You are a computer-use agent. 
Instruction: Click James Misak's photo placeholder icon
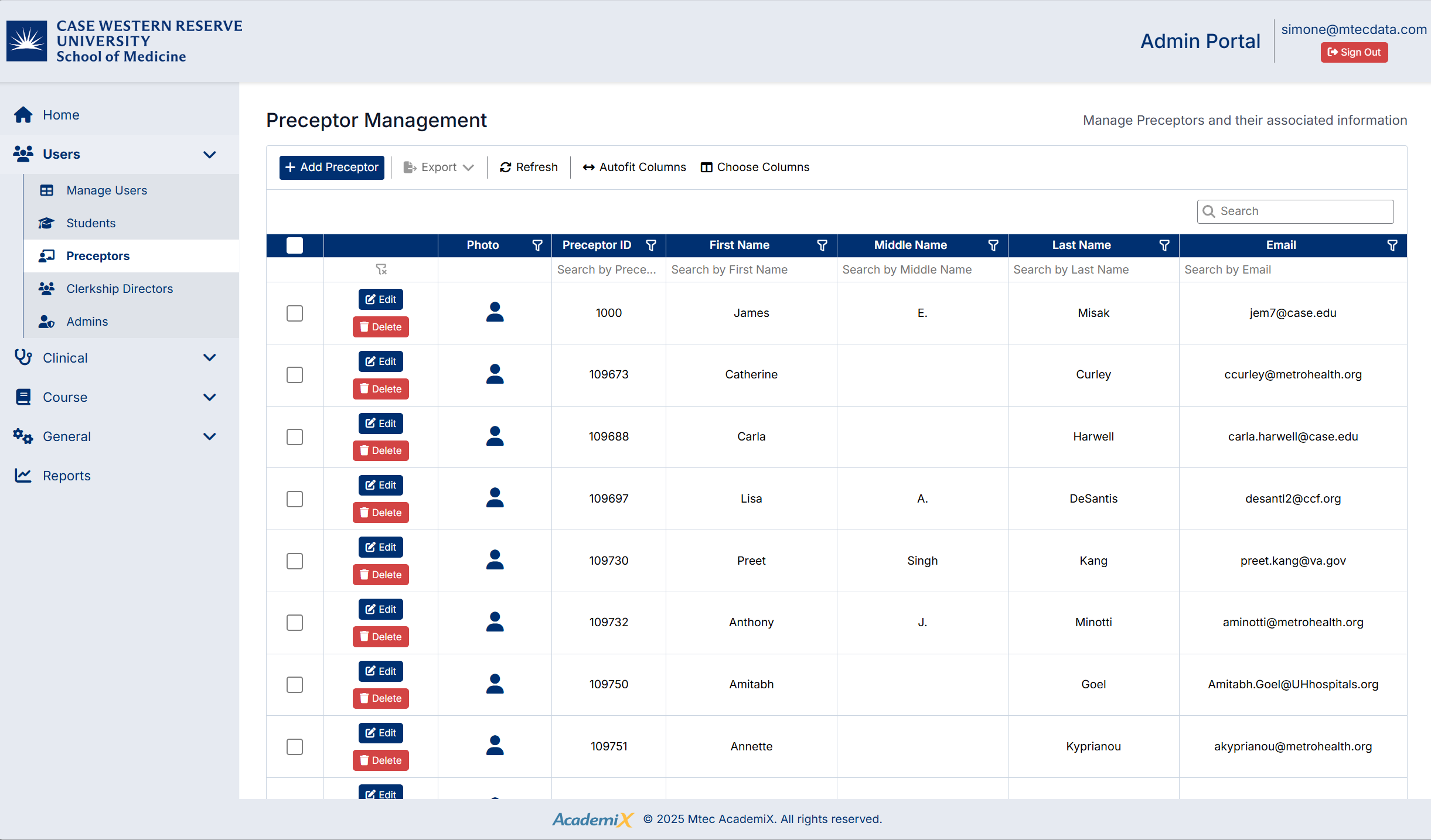(495, 312)
